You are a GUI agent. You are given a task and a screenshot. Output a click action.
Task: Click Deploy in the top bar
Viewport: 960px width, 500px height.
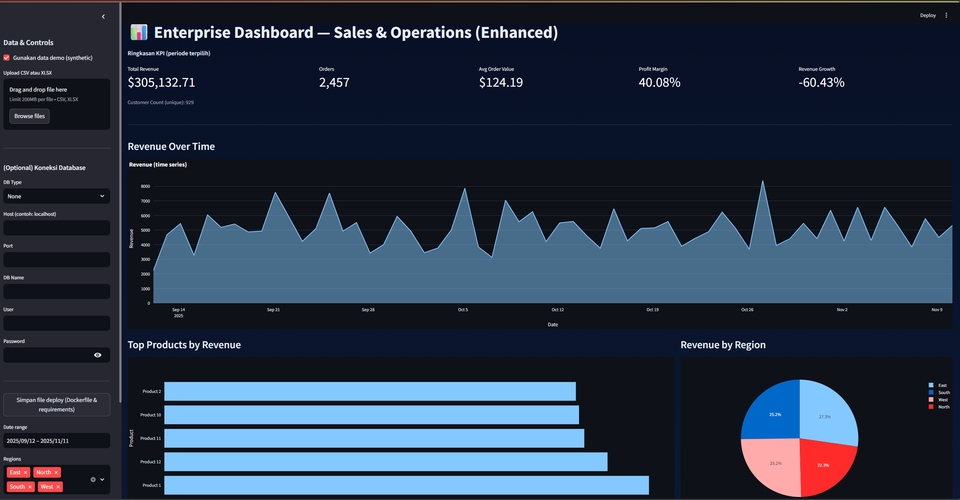point(927,15)
